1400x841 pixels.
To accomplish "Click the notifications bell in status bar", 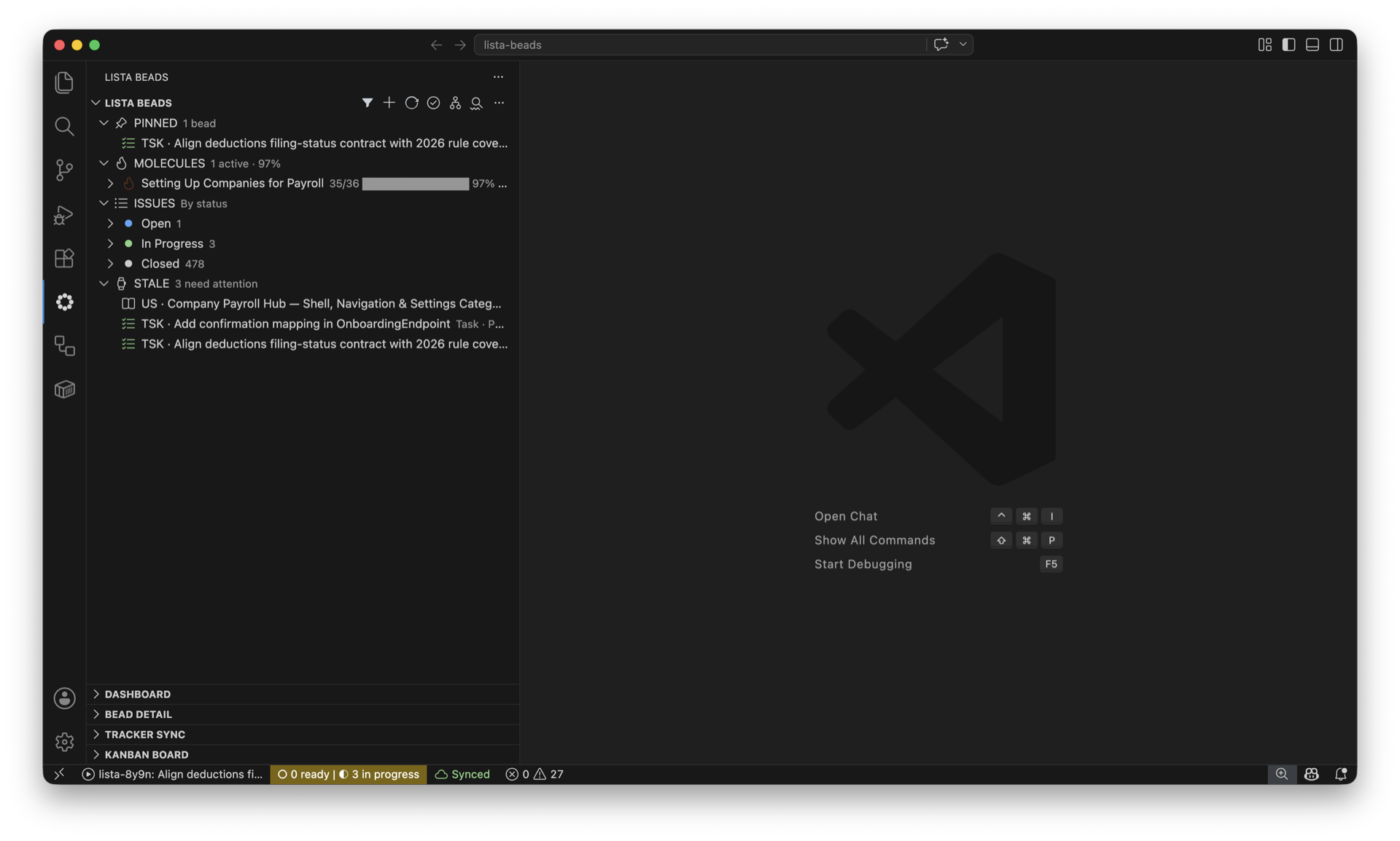I will pos(1340,774).
